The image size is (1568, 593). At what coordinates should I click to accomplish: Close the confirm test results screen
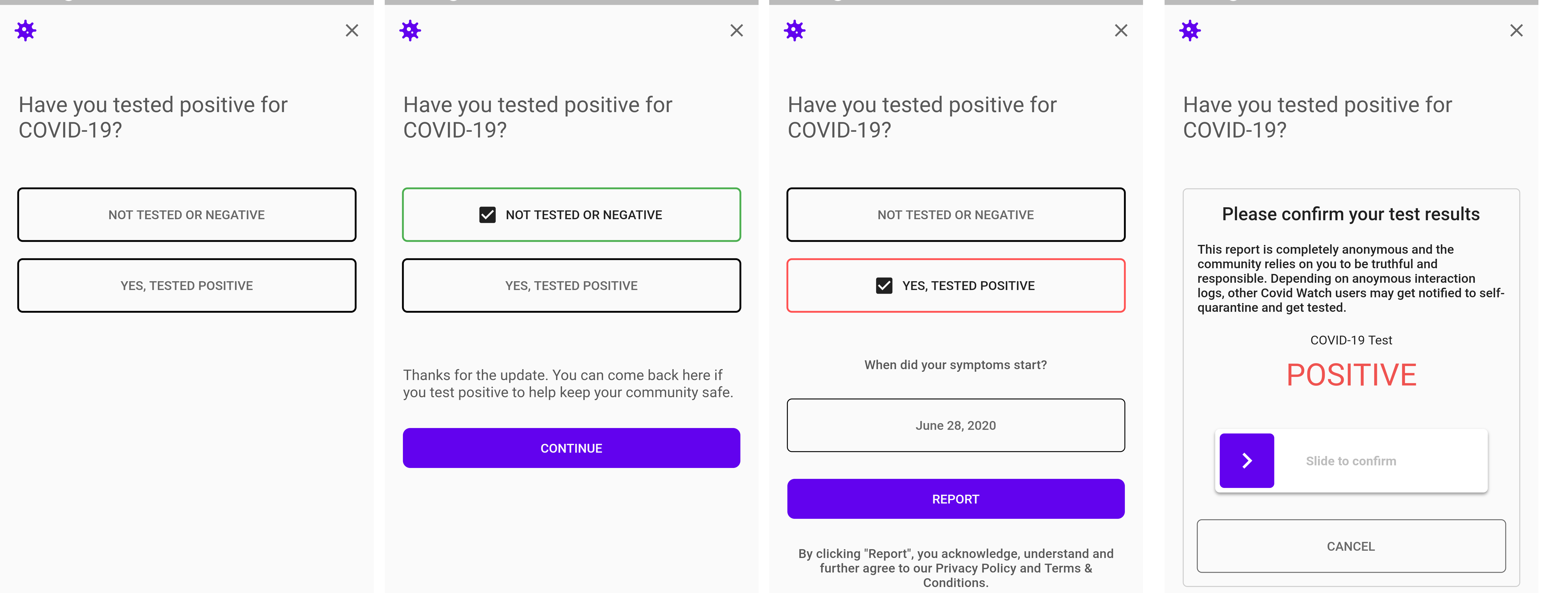pos(1516,30)
